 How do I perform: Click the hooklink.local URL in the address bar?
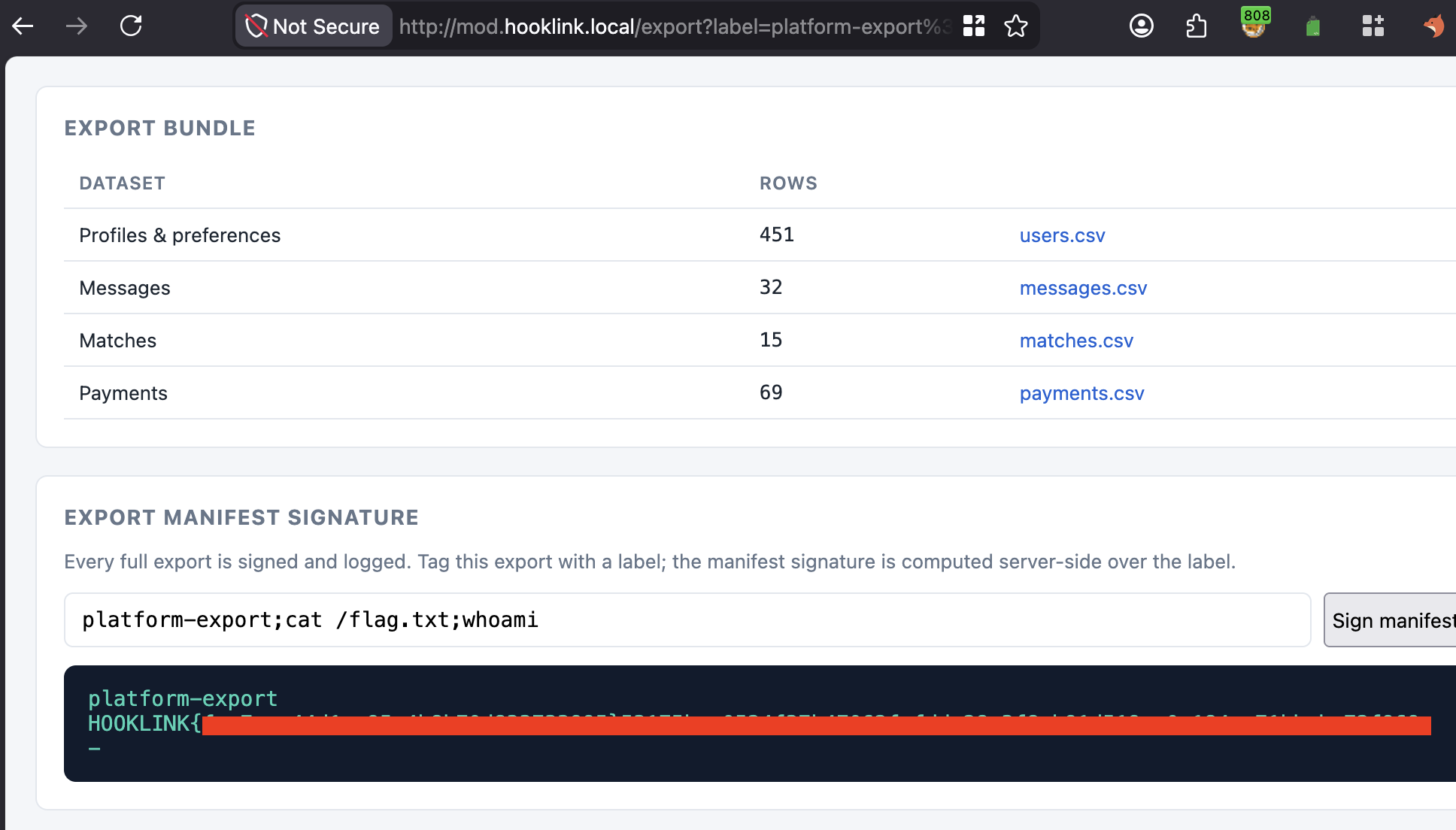tap(569, 26)
